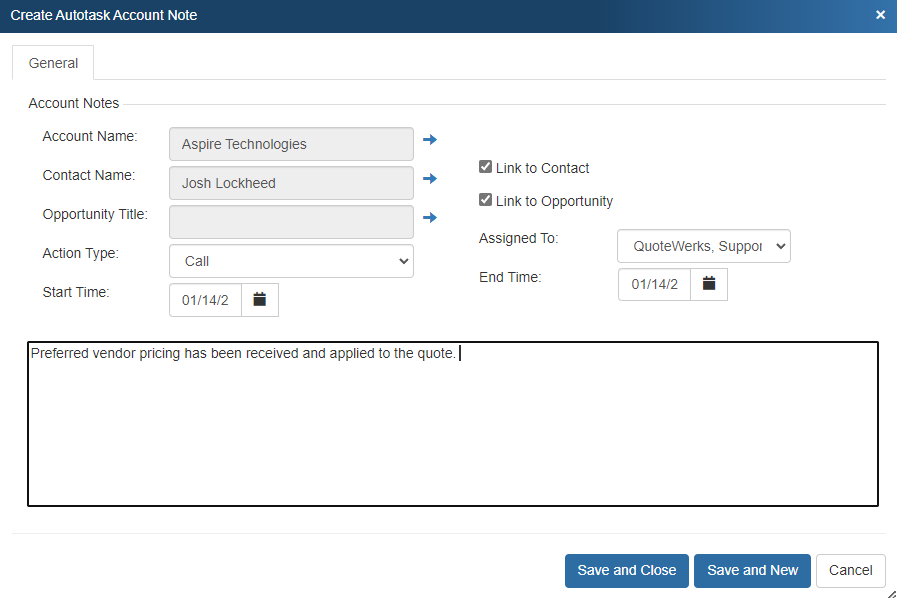This screenshot has height=598, width=897.
Task: Click the Account Name field
Action: [x=291, y=144]
